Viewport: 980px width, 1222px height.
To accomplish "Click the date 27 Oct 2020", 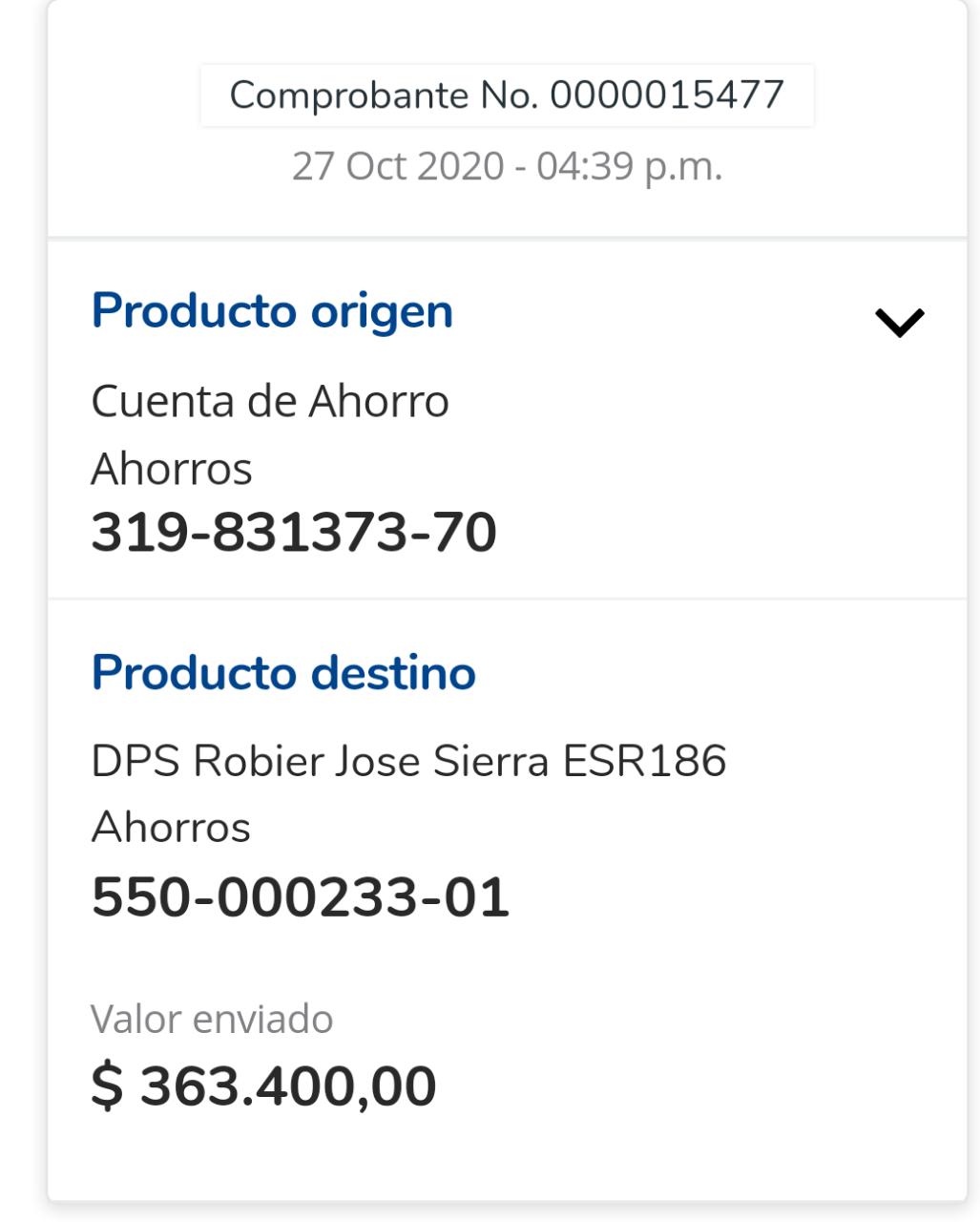I will click(x=397, y=166).
